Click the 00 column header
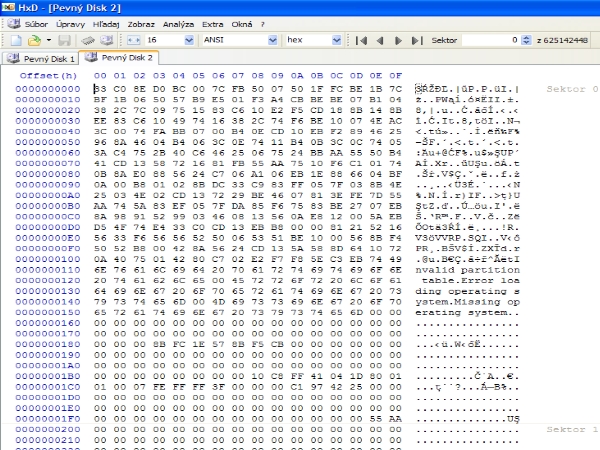Image resolution: width=600 pixels, height=450 pixels. [x=100, y=76]
